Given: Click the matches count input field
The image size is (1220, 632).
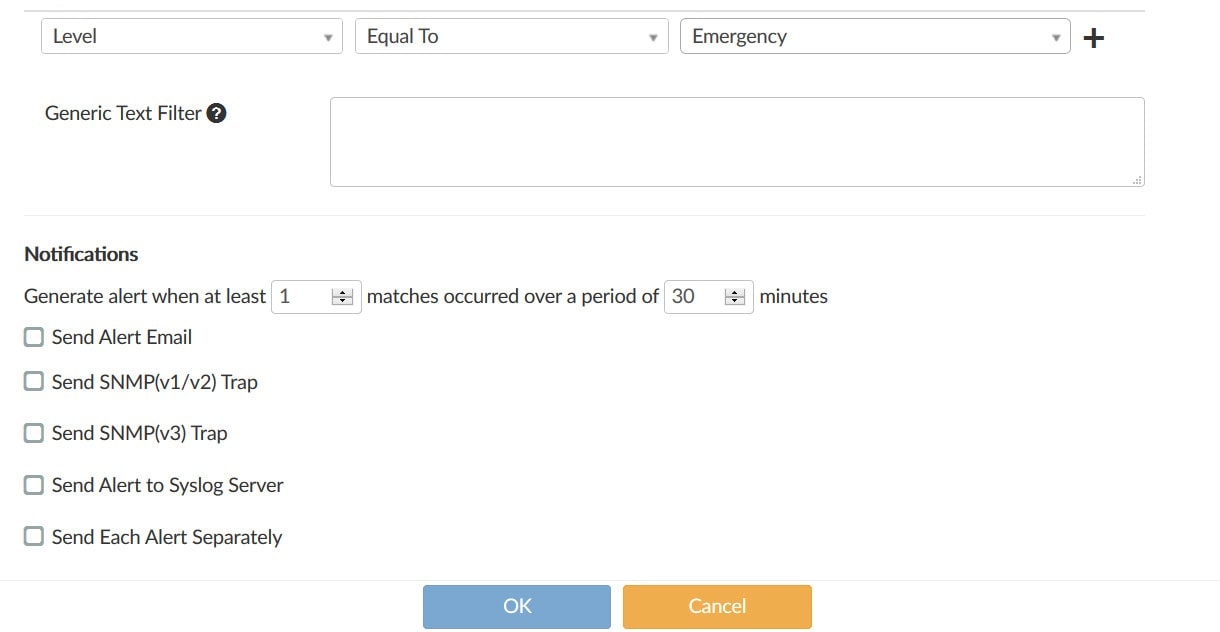Looking at the screenshot, I should pos(302,296).
